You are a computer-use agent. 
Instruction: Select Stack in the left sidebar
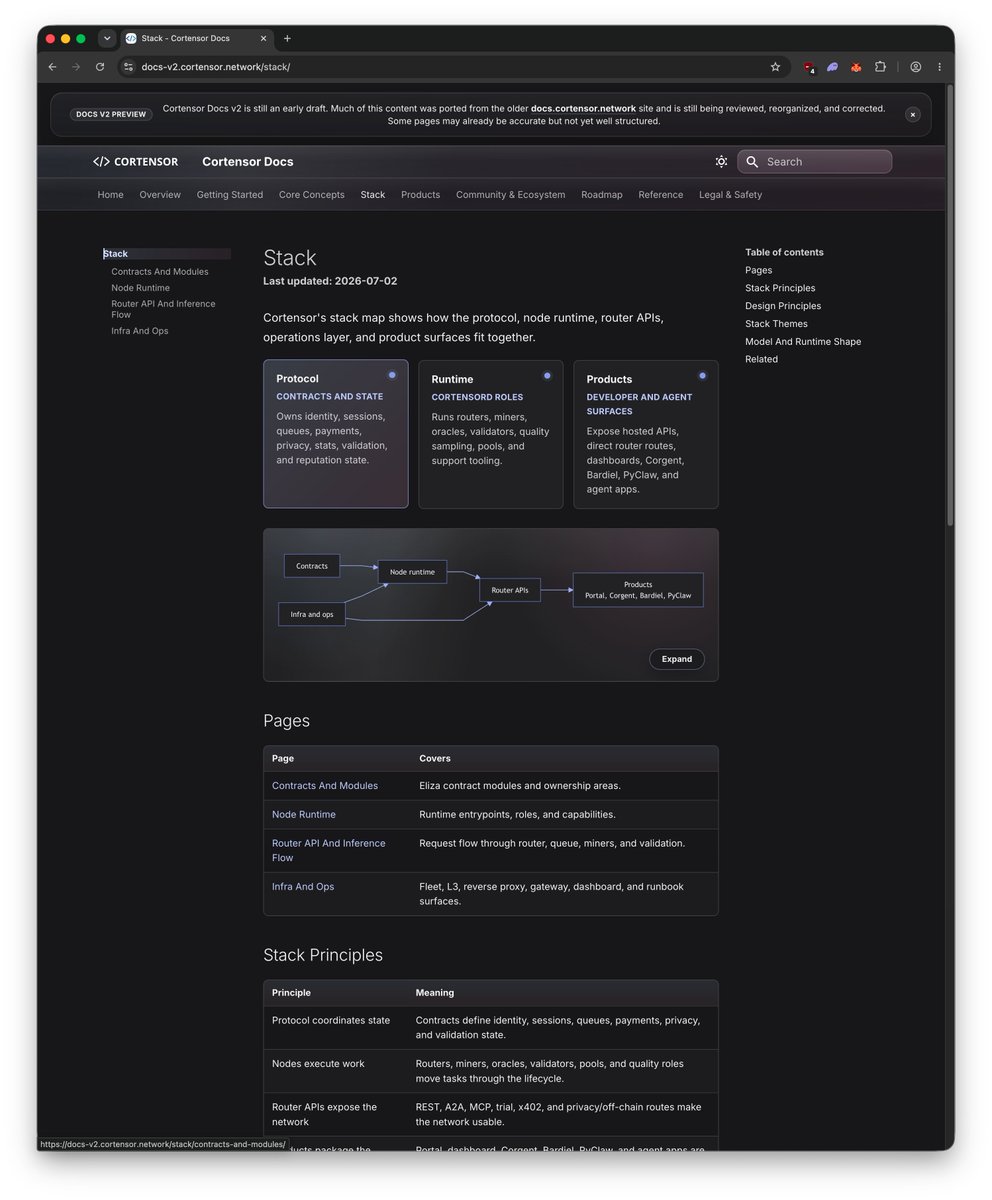click(x=166, y=254)
